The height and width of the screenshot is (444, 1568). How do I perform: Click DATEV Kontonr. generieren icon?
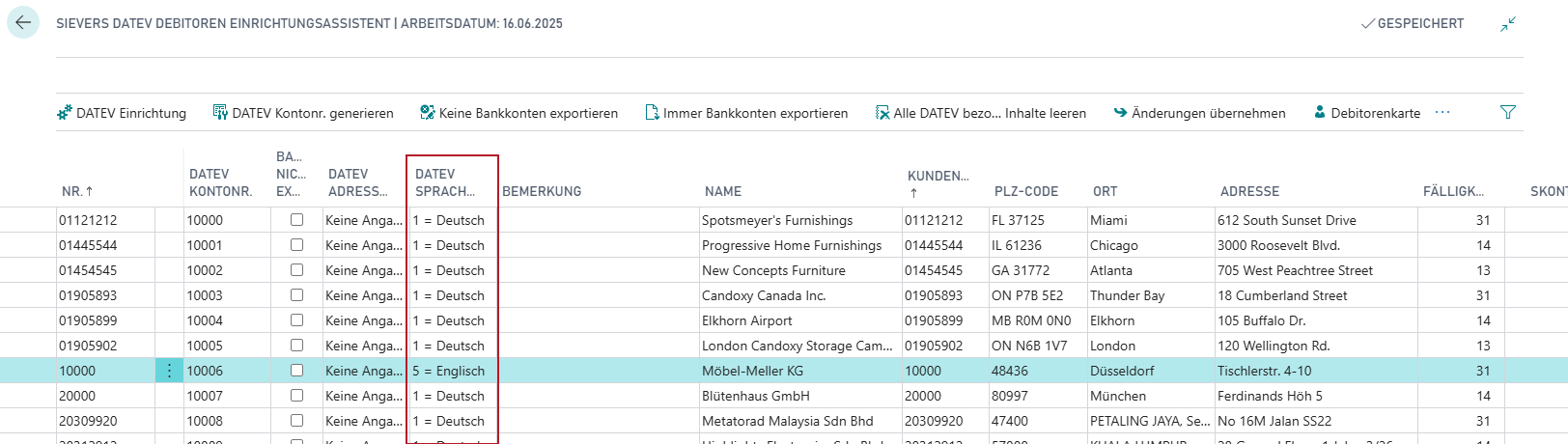[x=220, y=113]
